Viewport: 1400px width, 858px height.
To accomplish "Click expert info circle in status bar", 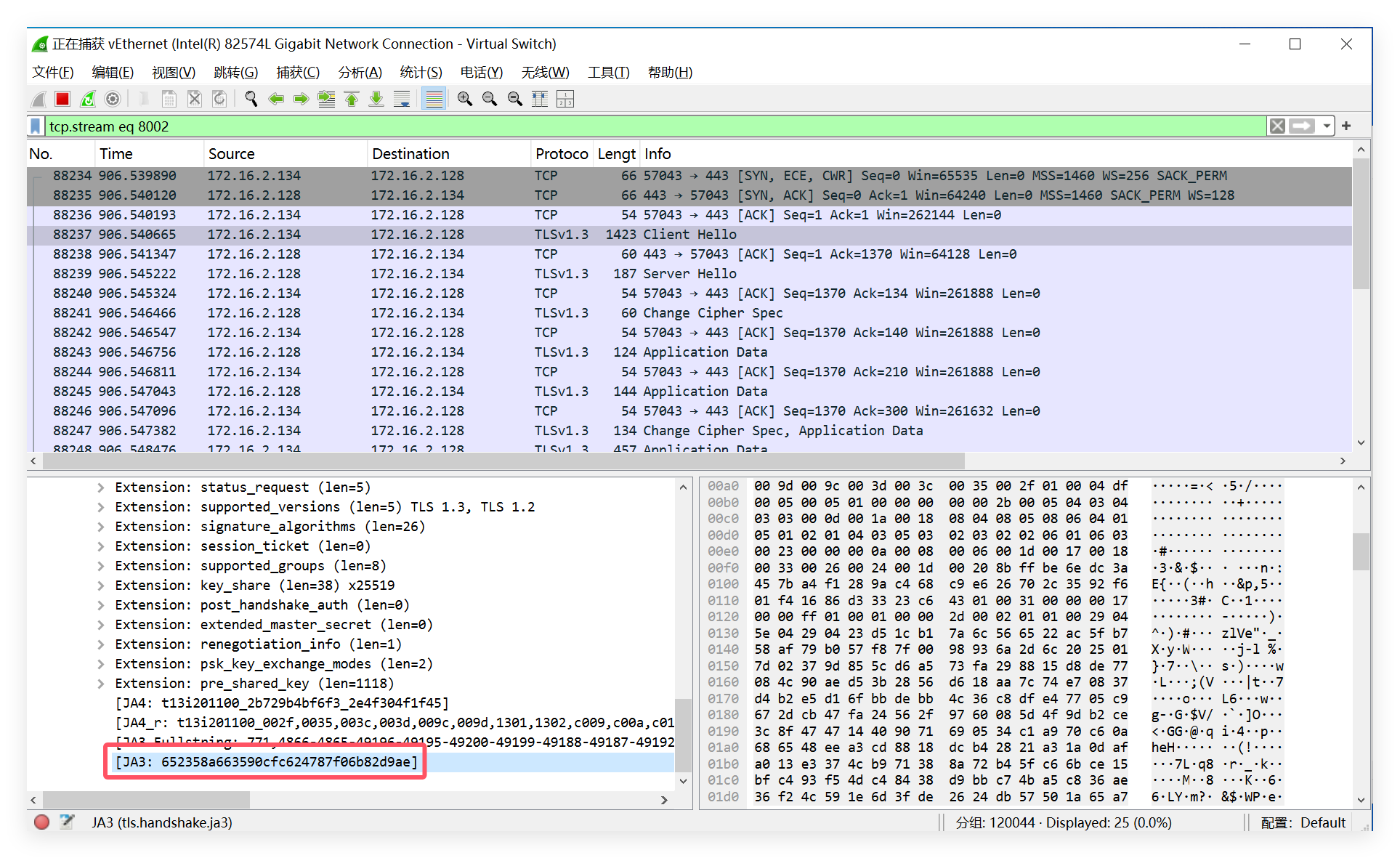I will point(42,822).
